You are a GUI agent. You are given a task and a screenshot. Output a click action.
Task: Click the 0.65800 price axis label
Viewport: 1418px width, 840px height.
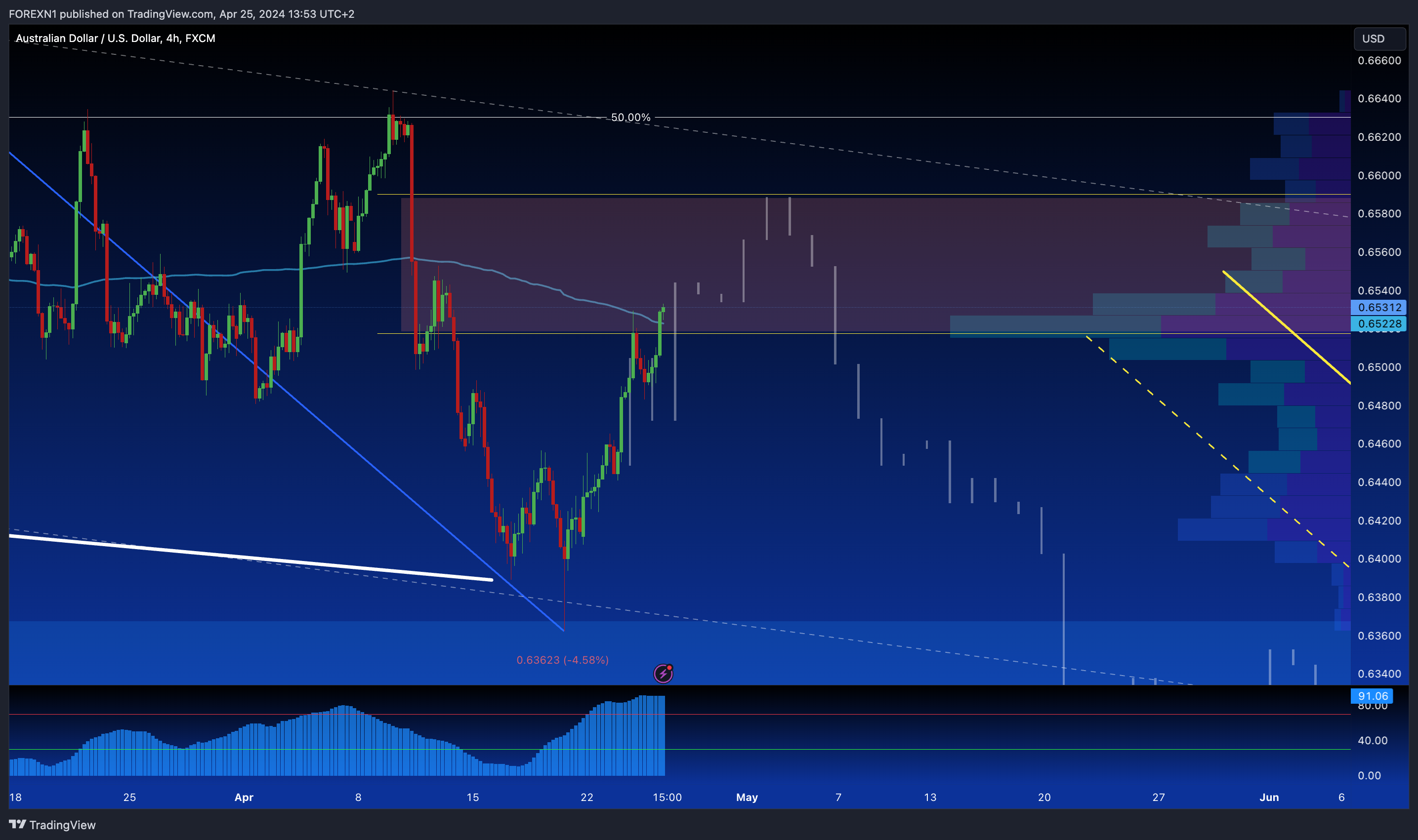[1379, 213]
